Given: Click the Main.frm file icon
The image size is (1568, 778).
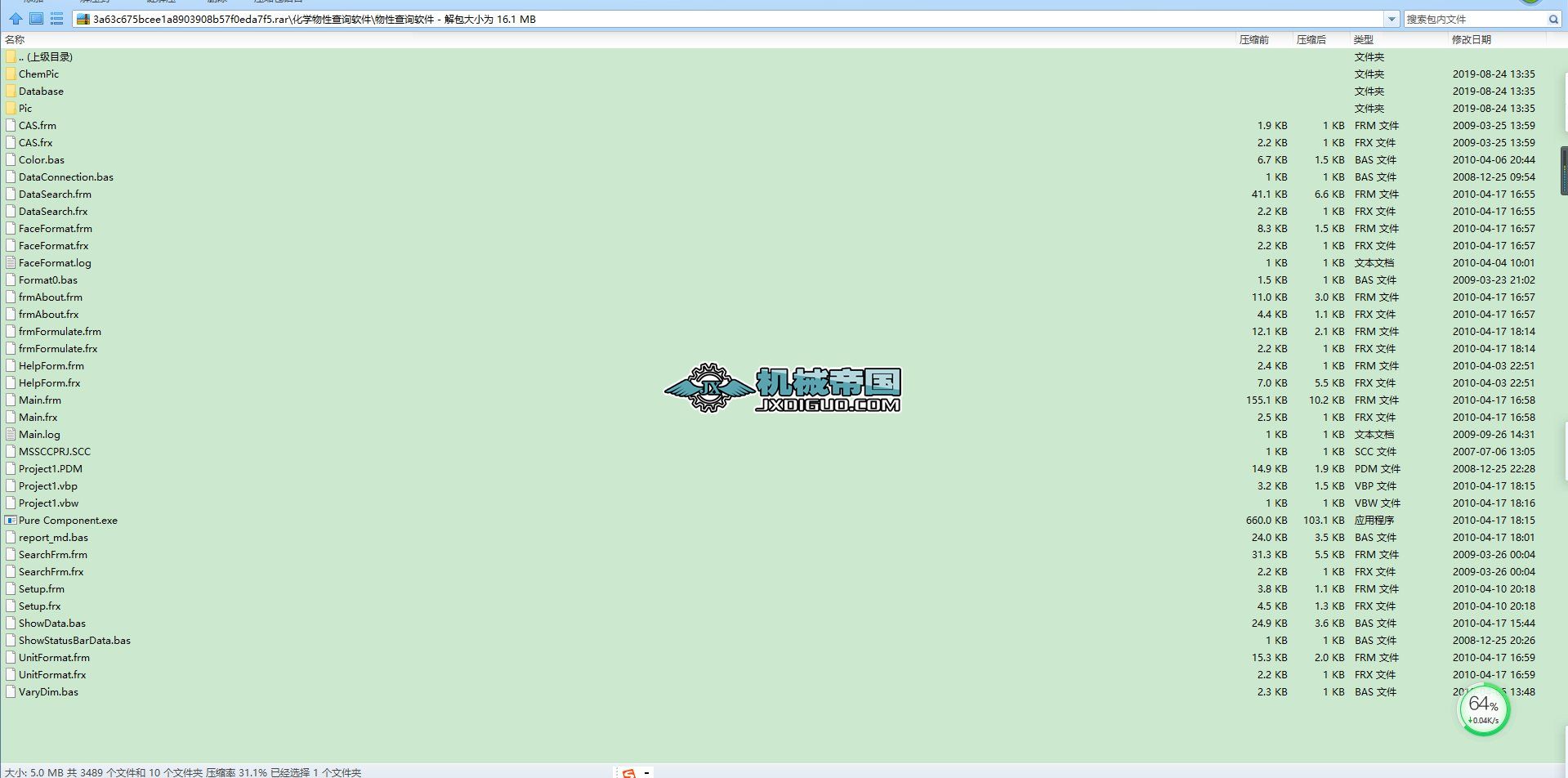Looking at the screenshot, I should pos(11,400).
